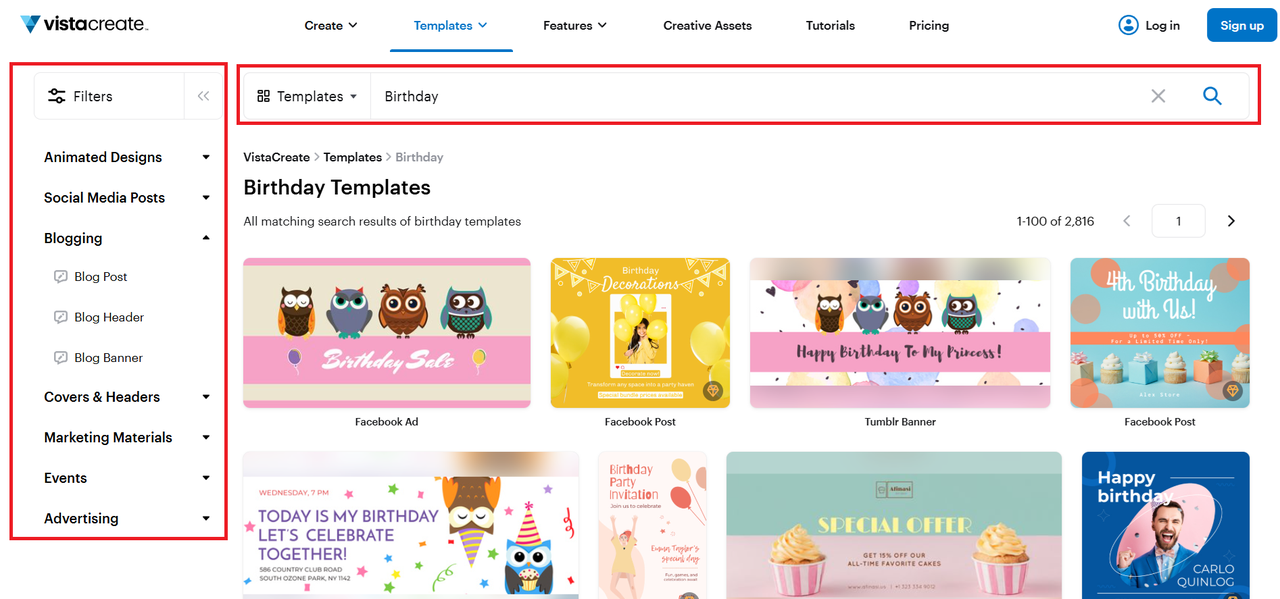Viewport: 1280px width, 599px height.
Task: Go to next results page arrow
Action: point(1231,221)
